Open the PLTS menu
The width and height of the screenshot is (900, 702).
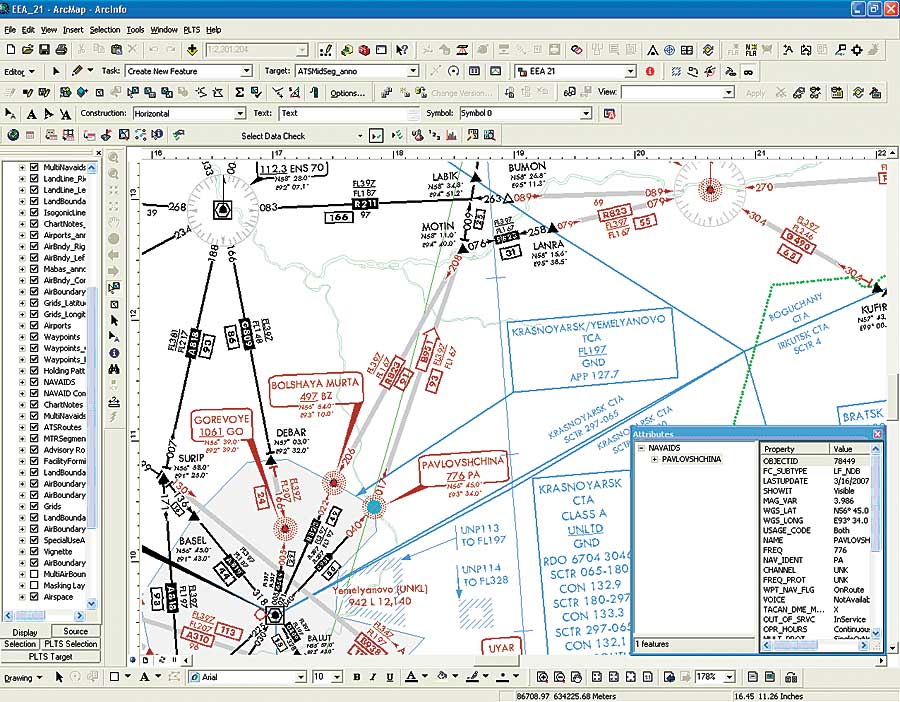(192, 30)
